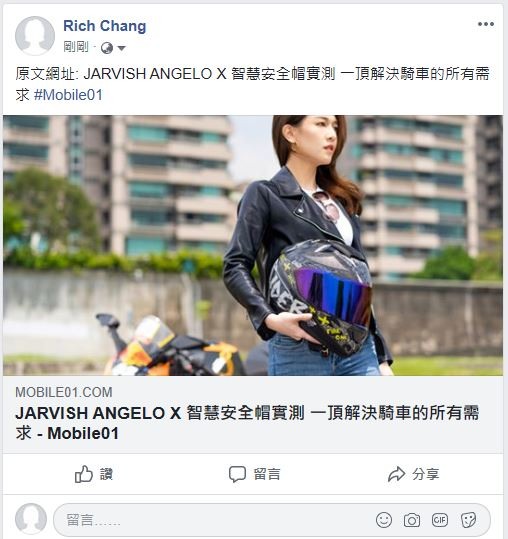Click the comment speech bubble icon
Viewport: 508px width, 539px height.
pyautogui.click(x=237, y=474)
